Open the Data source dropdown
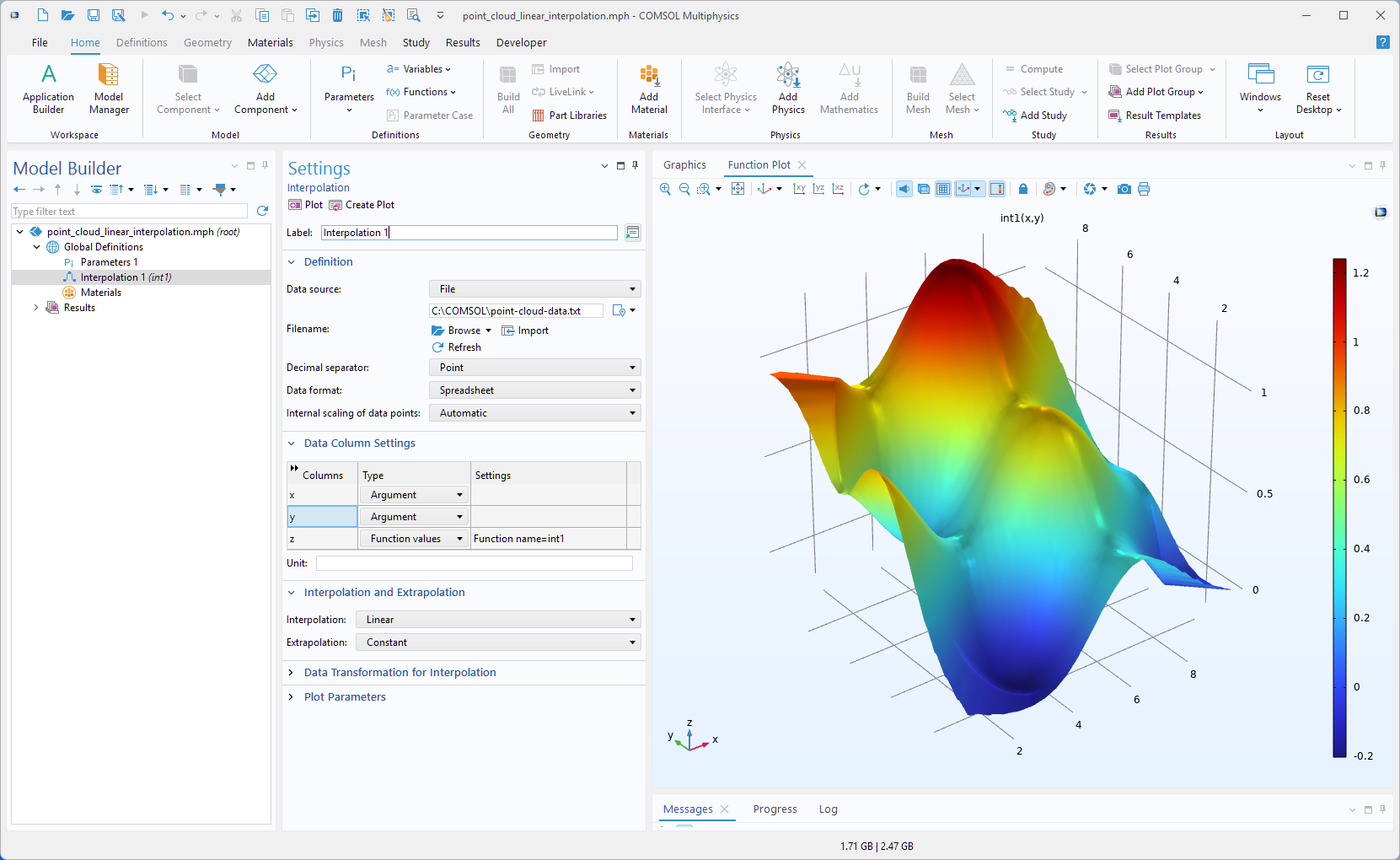 pyautogui.click(x=535, y=289)
